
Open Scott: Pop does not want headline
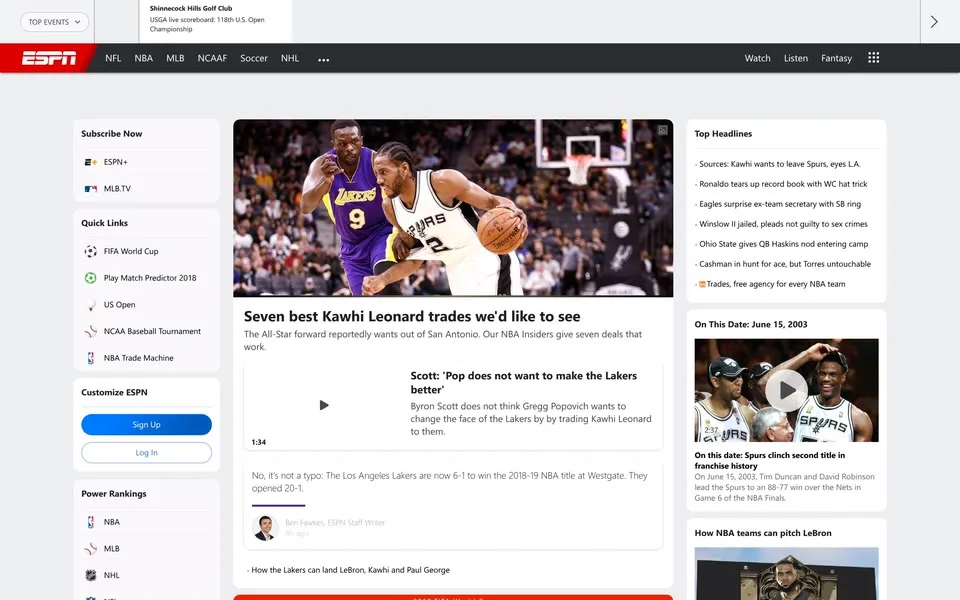(x=523, y=383)
